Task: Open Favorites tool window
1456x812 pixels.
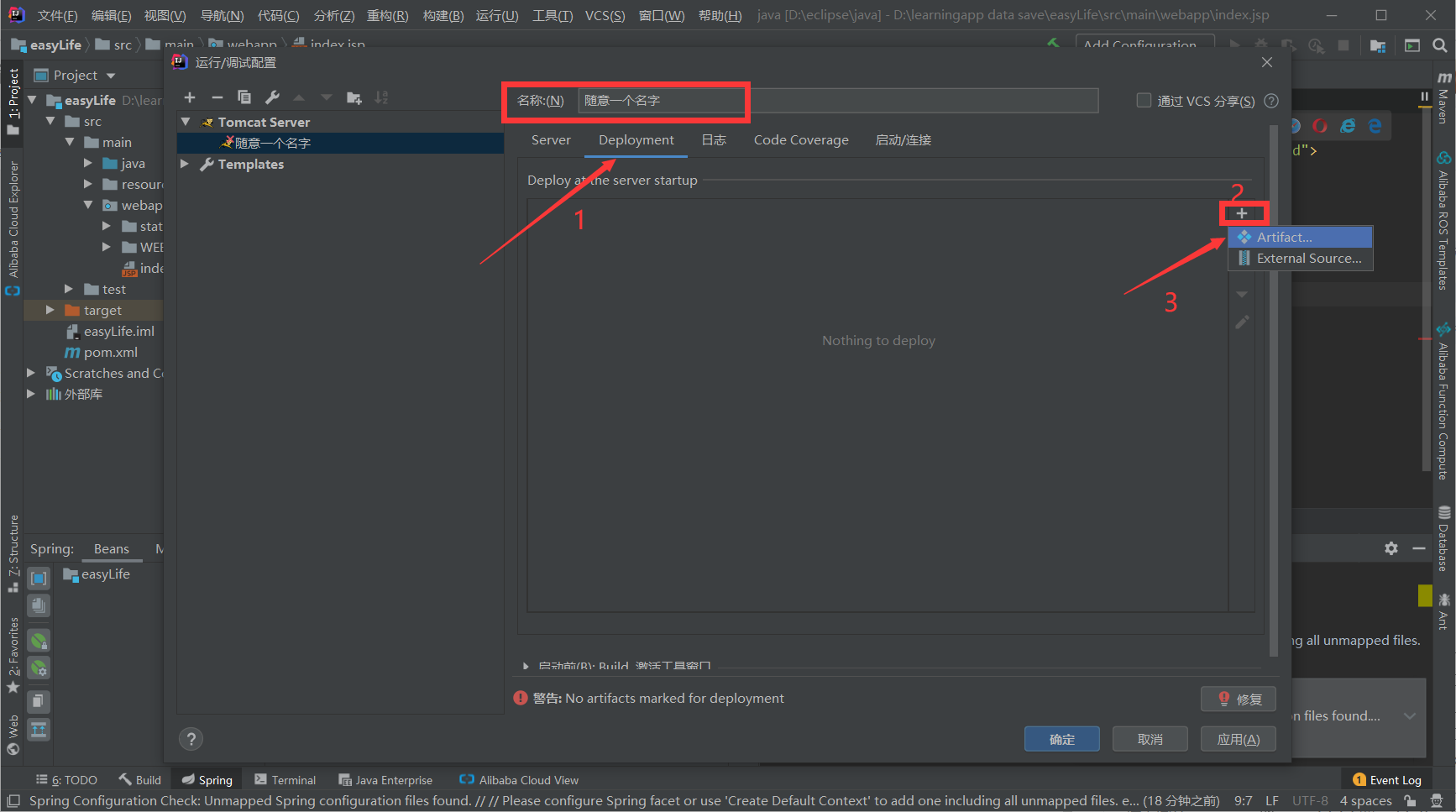Action: 13,655
